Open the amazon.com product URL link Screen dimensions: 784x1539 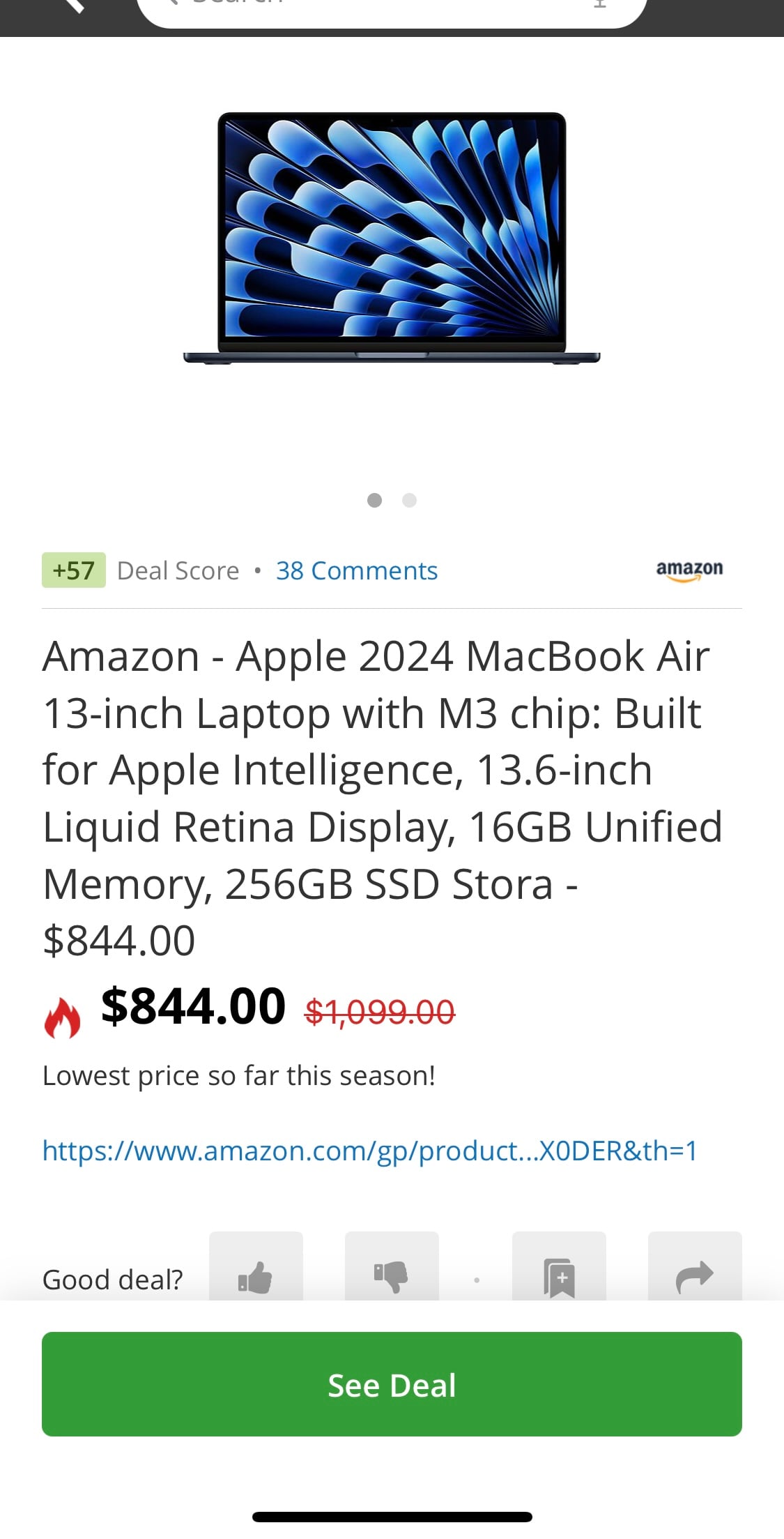pos(370,1151)
